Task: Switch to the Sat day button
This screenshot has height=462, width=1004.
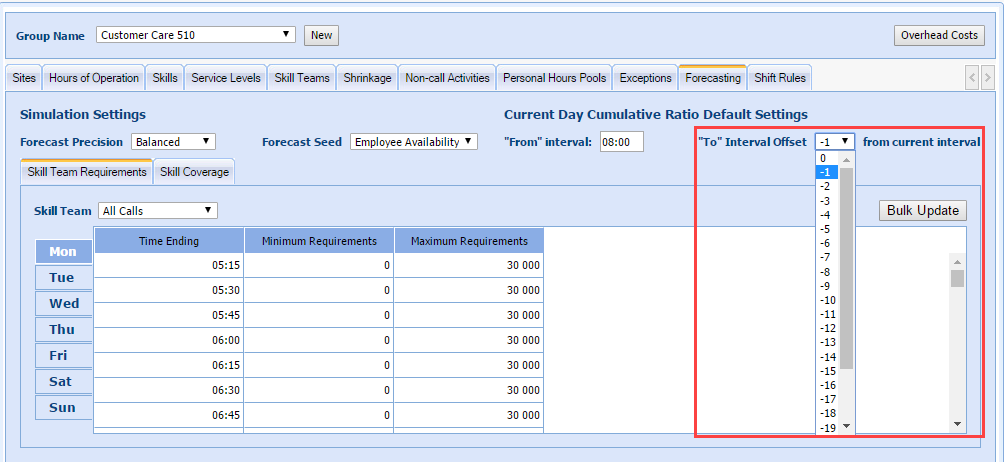Action: click(x=61, y=382)
